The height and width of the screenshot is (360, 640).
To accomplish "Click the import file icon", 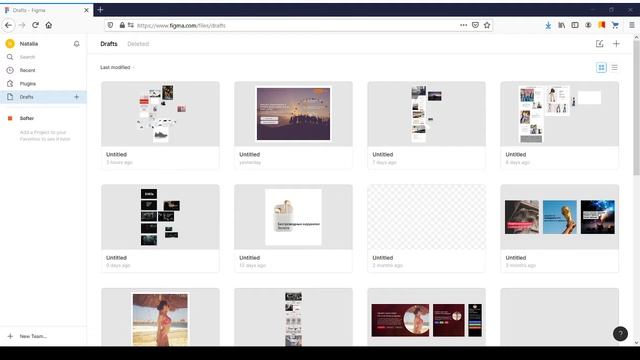I will [600, 44].
